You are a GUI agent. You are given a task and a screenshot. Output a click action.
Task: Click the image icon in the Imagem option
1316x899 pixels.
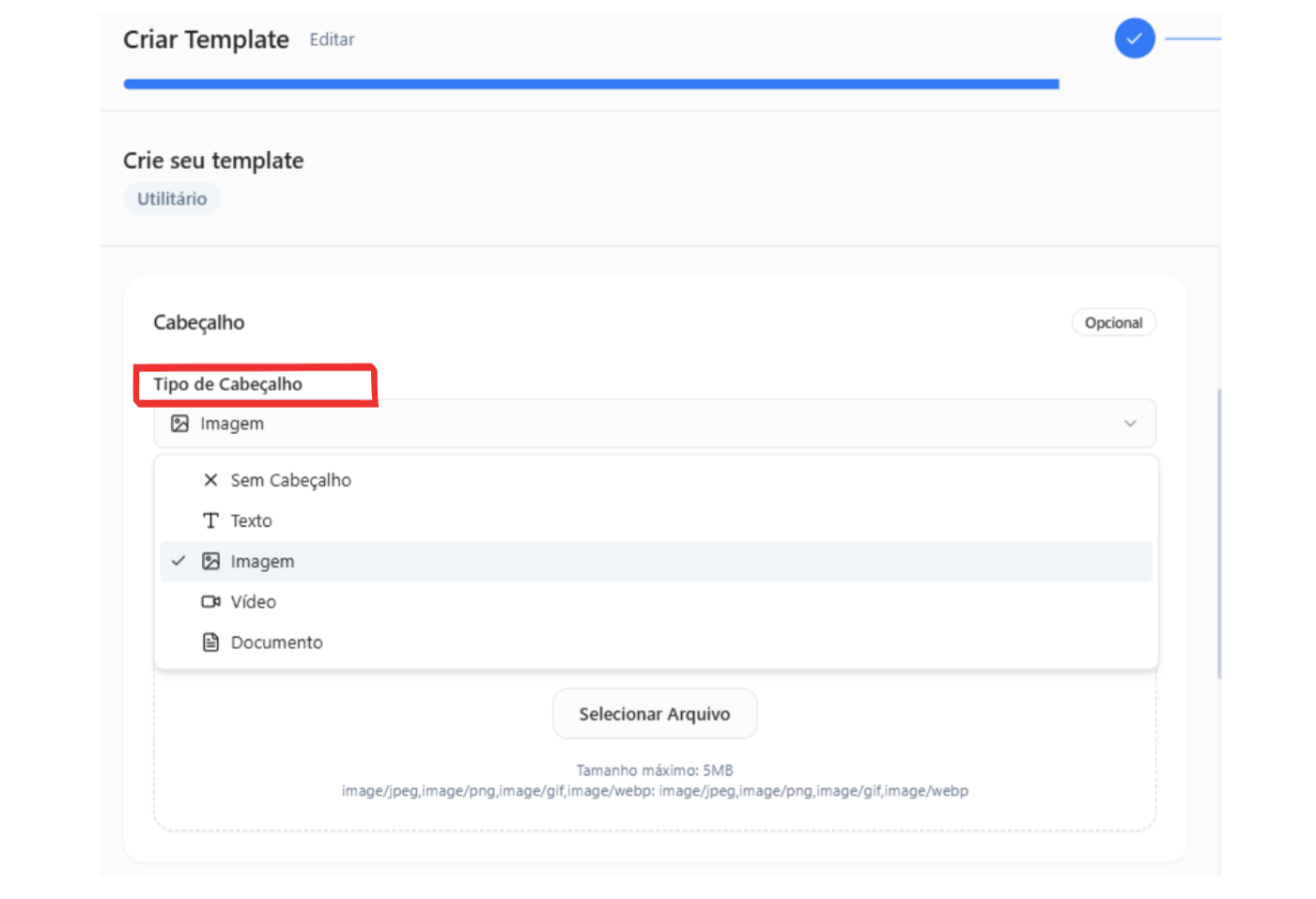[x=210, y=562]
